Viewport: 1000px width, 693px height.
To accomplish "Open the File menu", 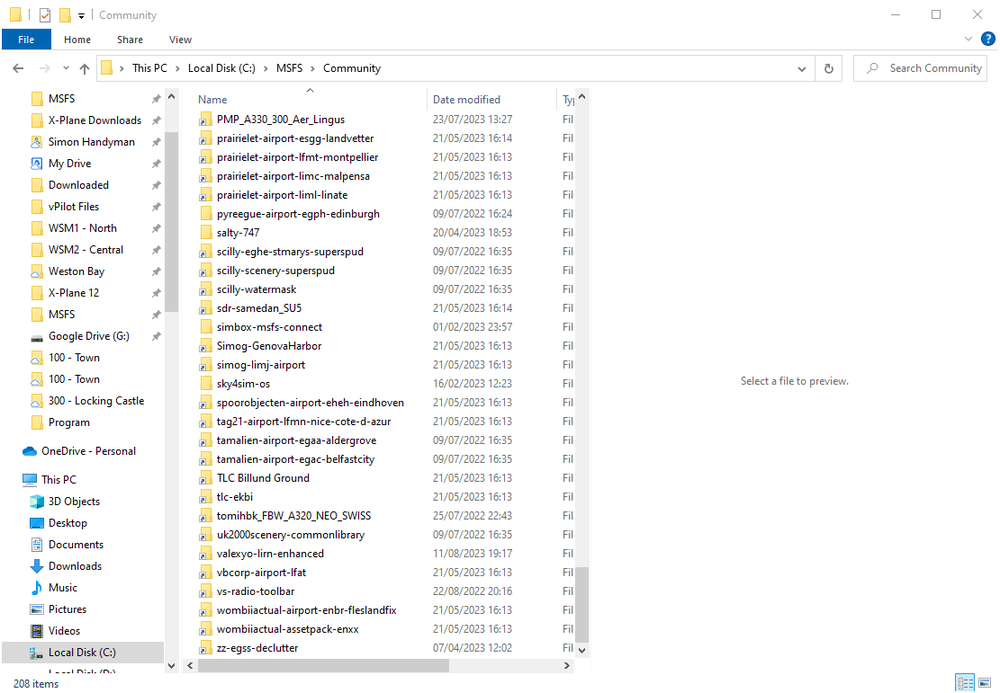I will [26, 39].
